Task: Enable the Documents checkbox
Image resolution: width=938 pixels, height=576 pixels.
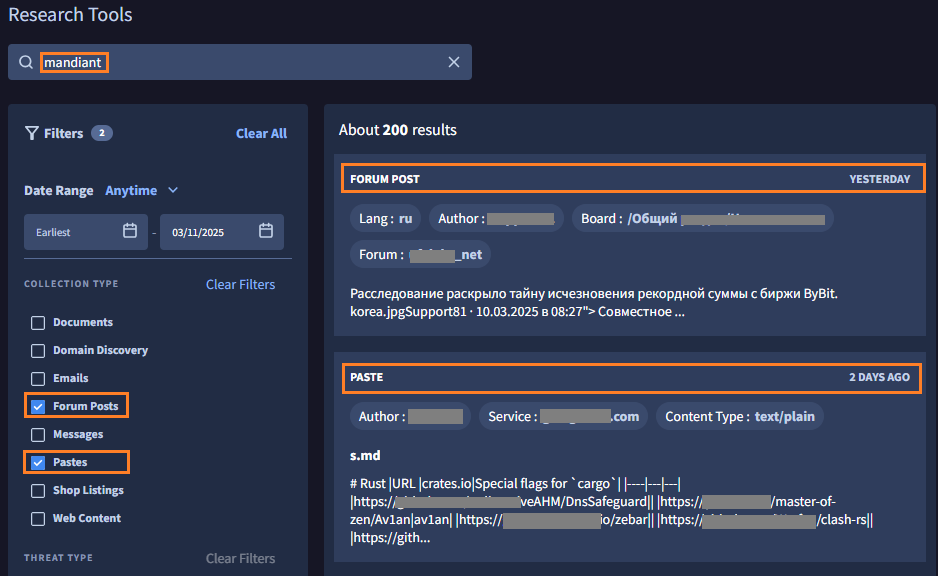Action: (38, 323)
